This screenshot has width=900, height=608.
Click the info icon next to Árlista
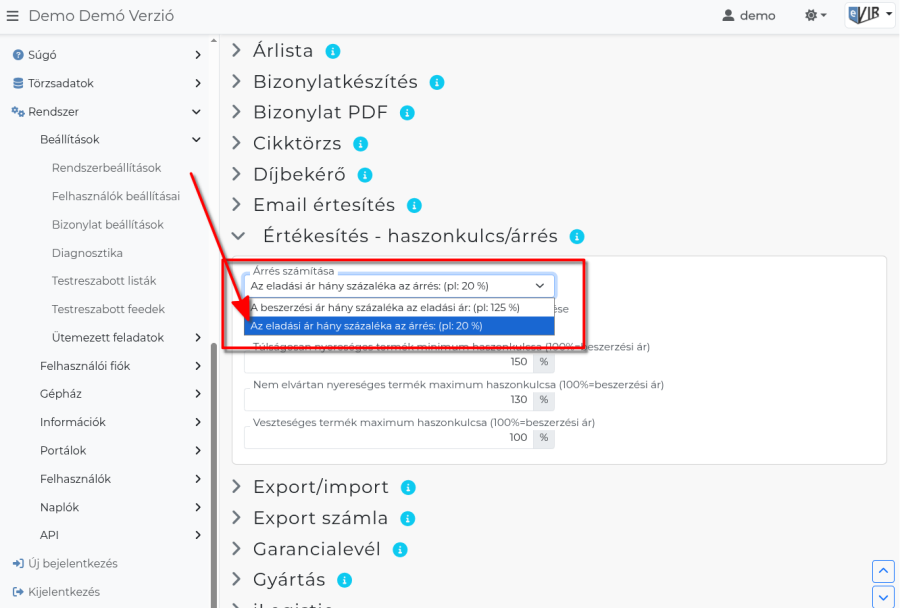pos(334,50)
